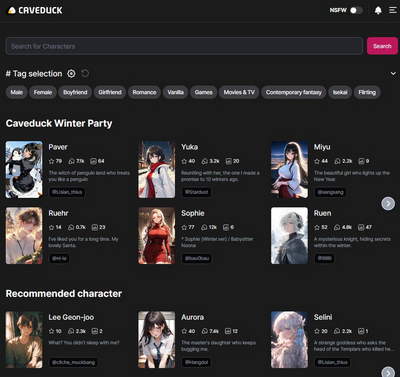Viewport: 400px width, 377px height.
Task: Select the Isekai tag
Action: click(340, 92)
